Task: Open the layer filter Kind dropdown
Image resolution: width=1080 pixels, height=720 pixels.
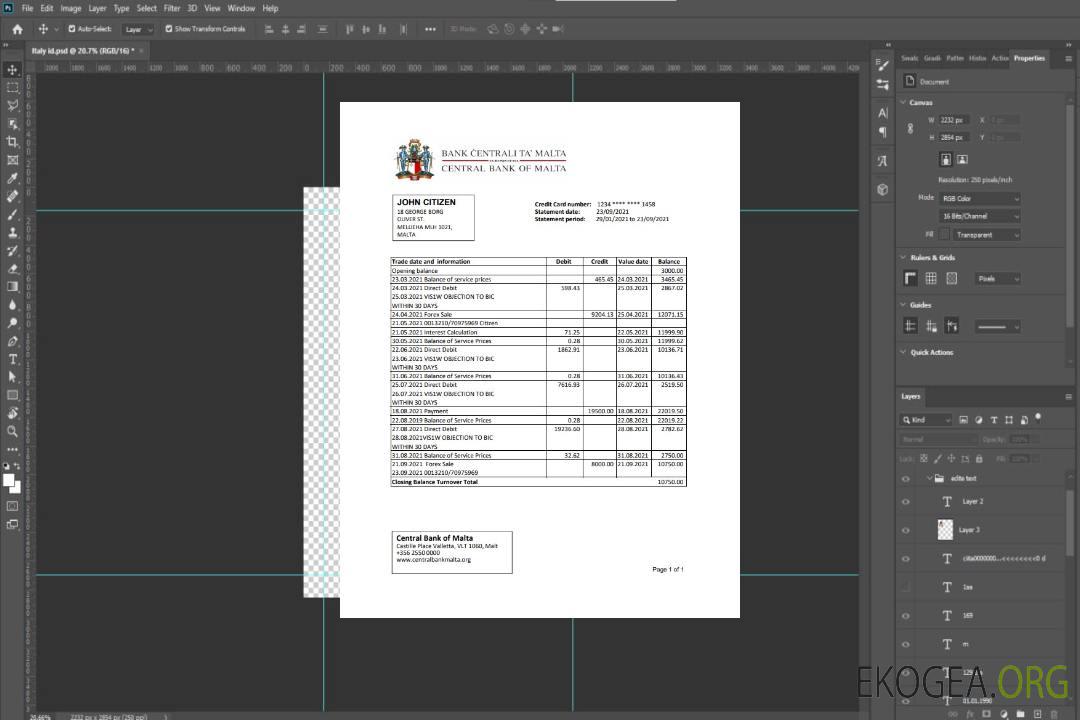Action: point(926,420)
